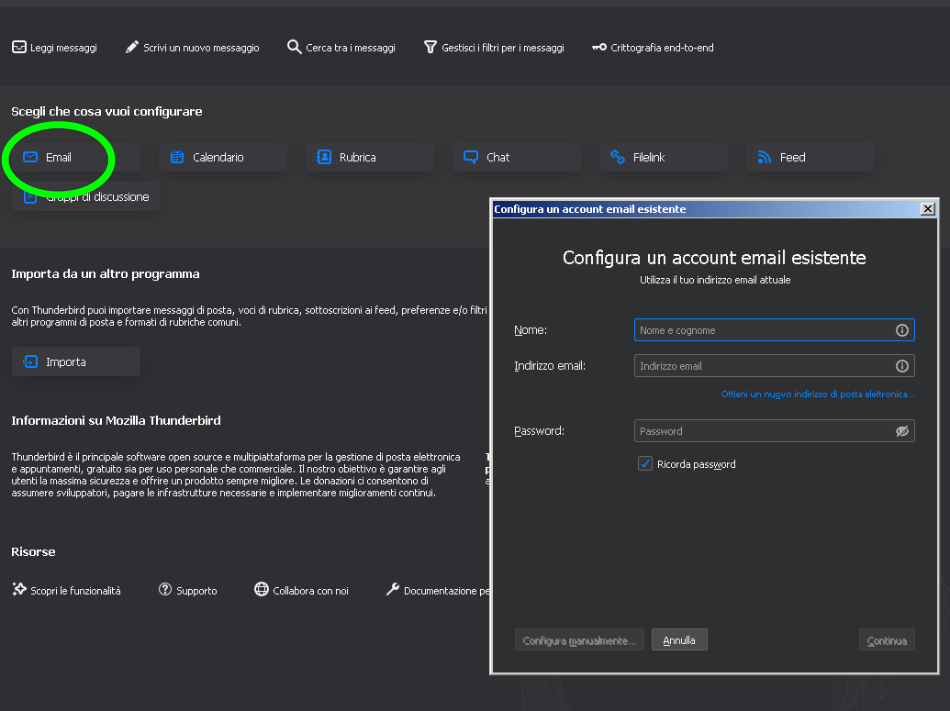Viewport: 950px width, 711px height.
Task: Close the Configura account dialog
Action: click(x=927, y=209)
